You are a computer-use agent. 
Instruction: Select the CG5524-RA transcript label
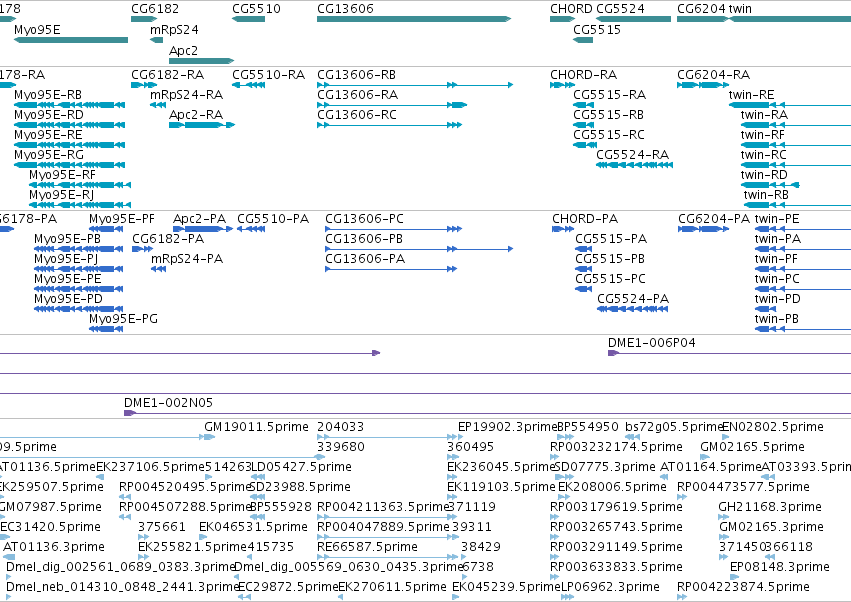point(633,155)
